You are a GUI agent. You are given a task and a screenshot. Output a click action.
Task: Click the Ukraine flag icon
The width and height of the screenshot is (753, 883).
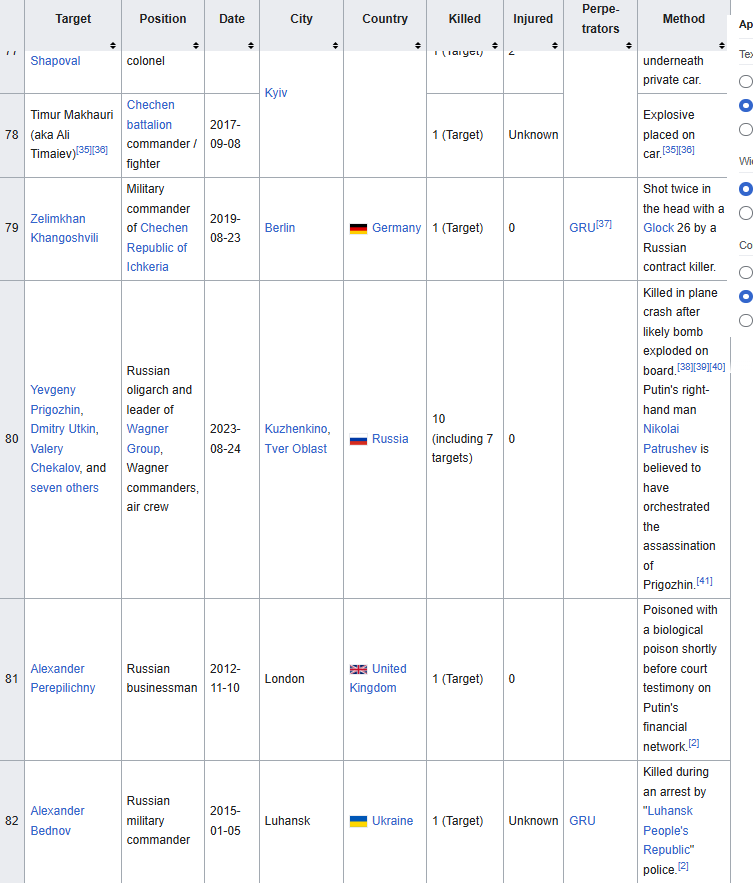tap(358, 821)
